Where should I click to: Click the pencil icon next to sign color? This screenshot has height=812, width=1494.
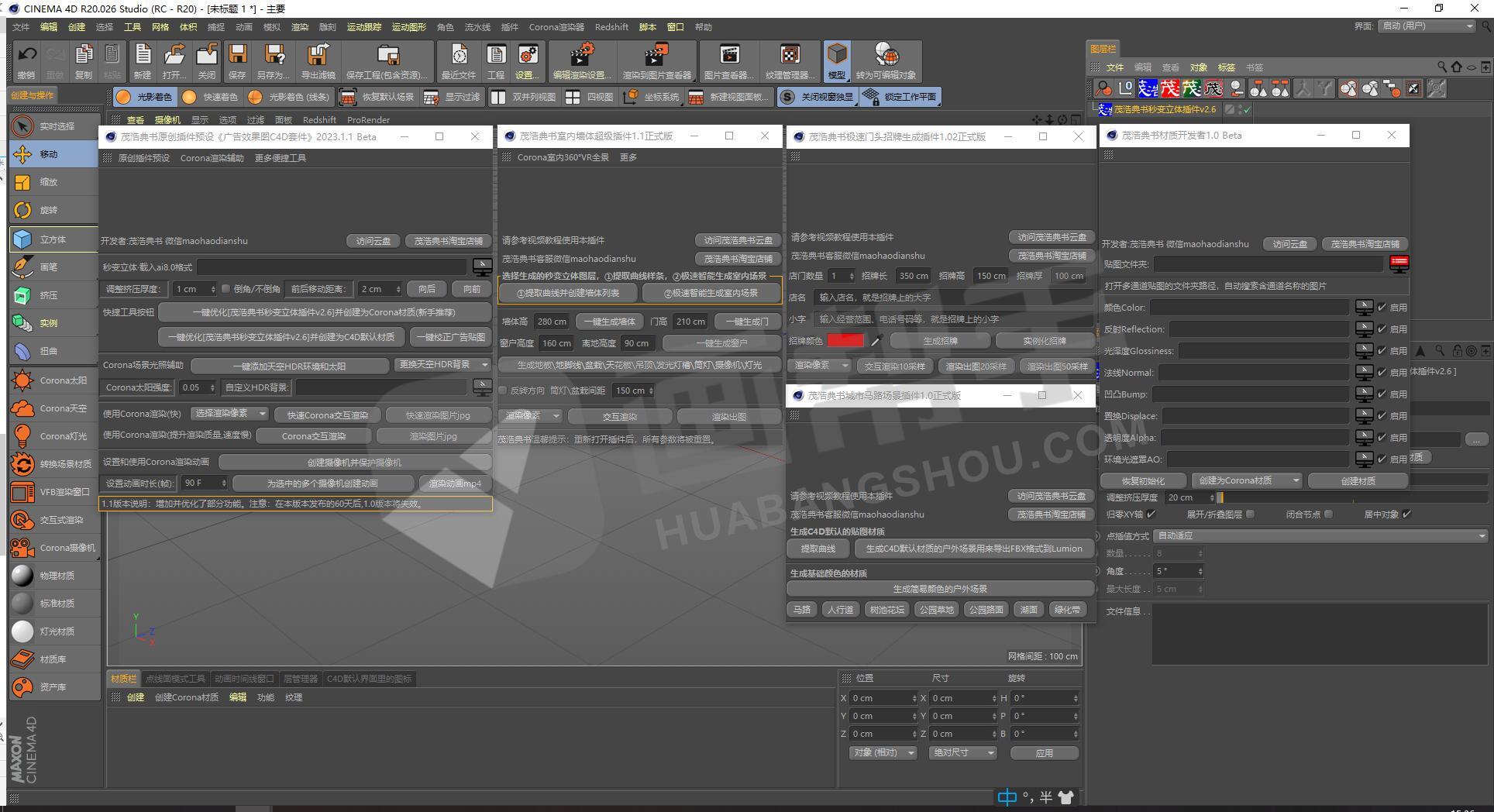876,341
